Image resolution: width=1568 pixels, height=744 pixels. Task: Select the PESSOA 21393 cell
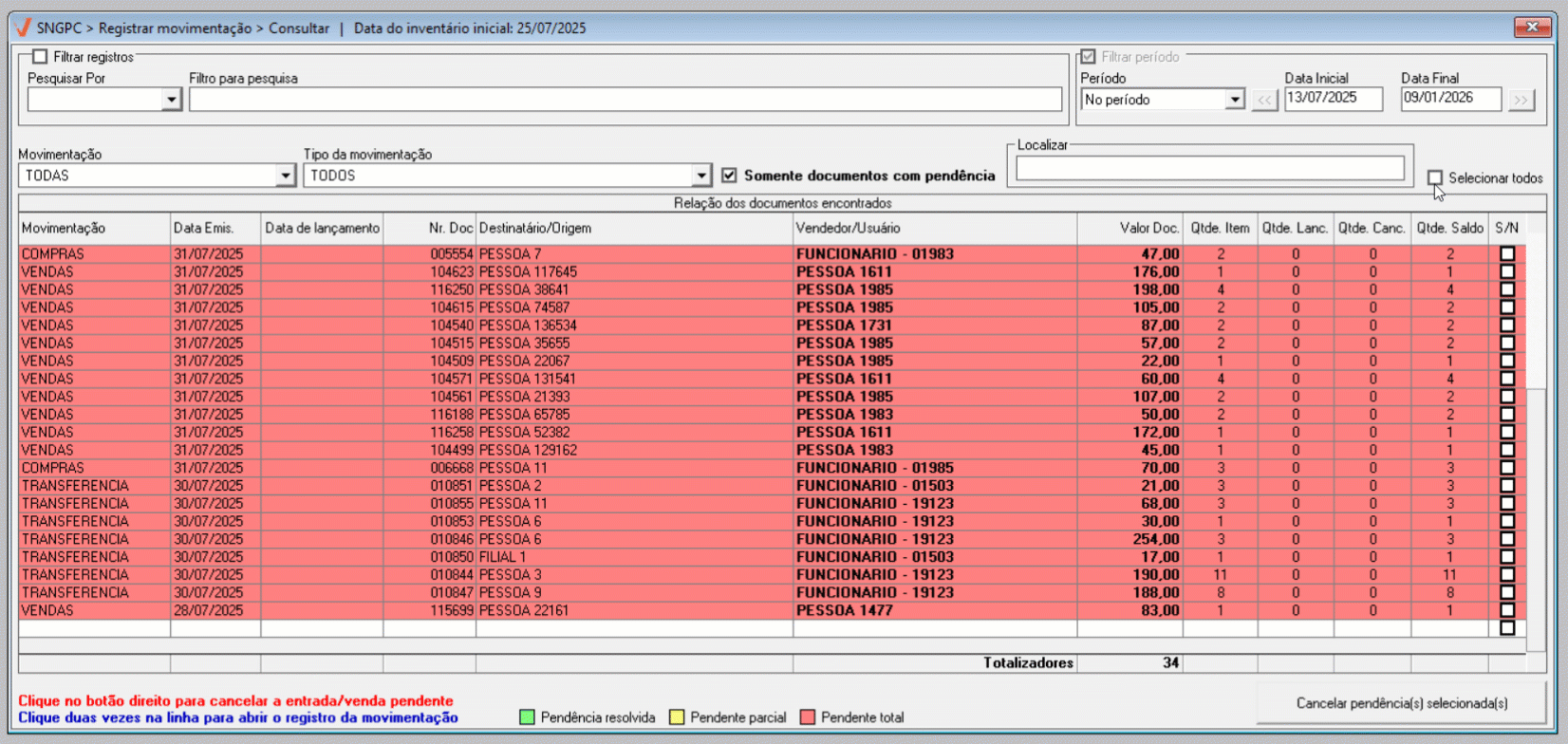pyautogui.click(x=634, y=397)
